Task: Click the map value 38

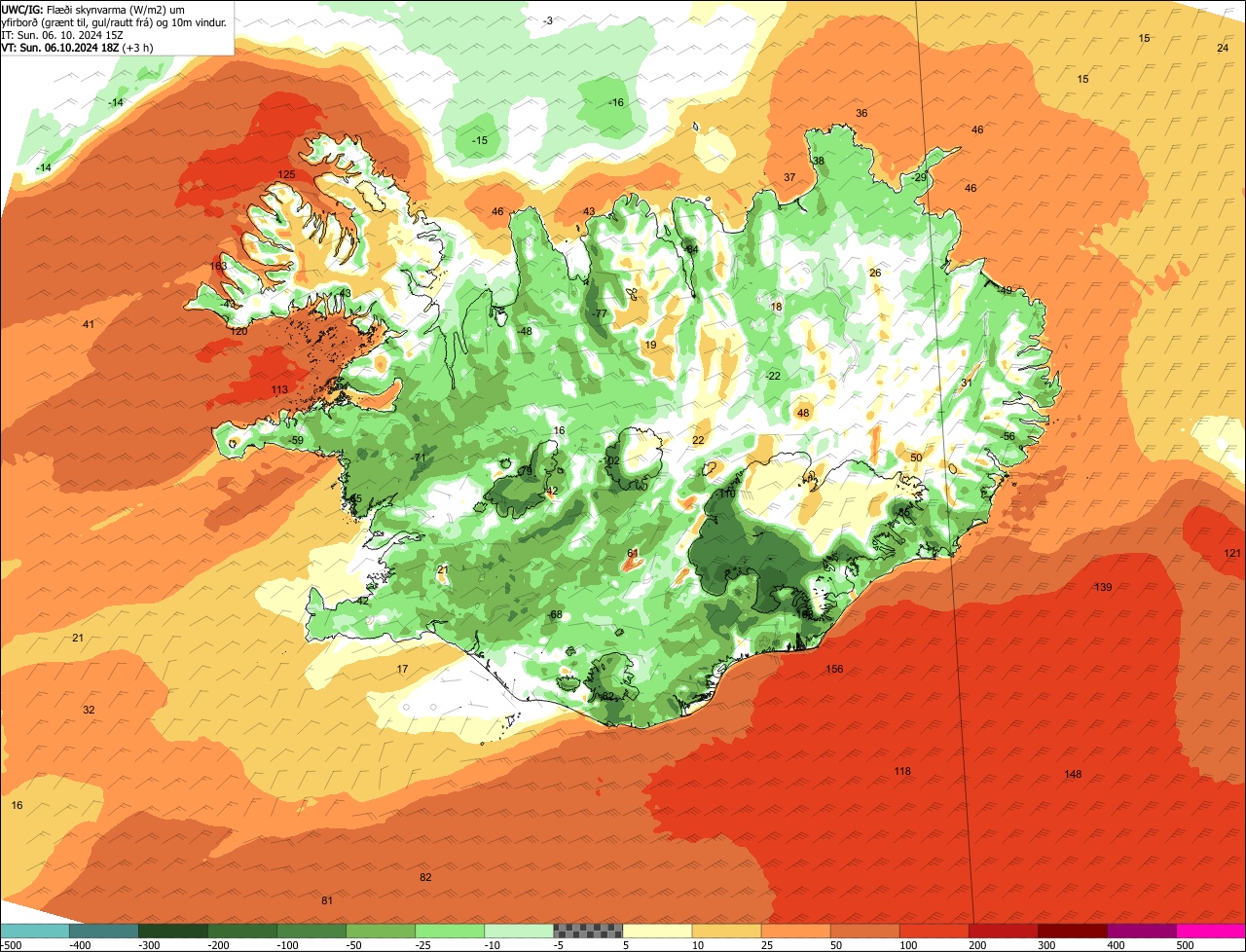Action: [x=818, y=161]
